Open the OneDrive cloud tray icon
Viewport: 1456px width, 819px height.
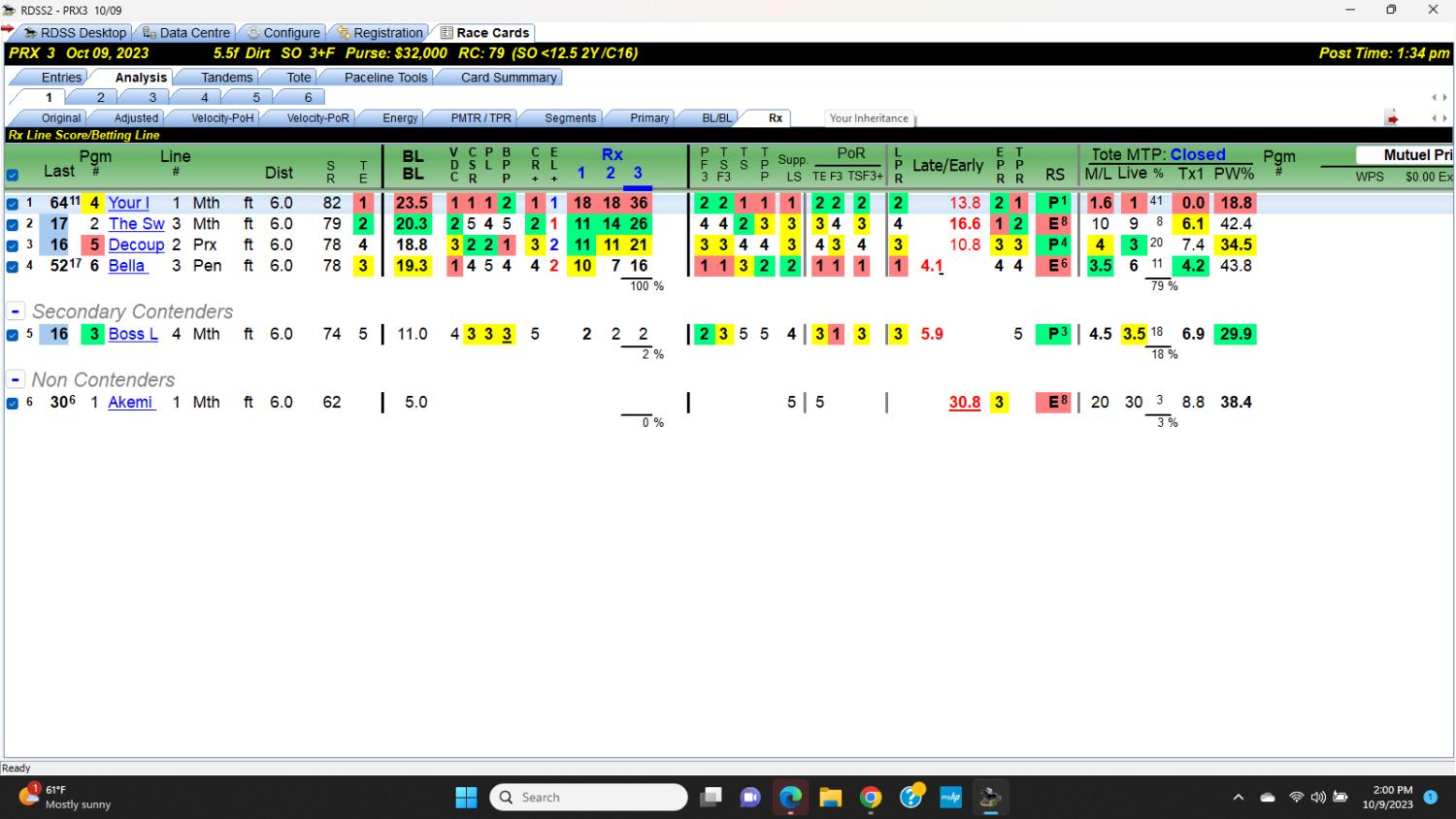click(x=1268, y=798)
